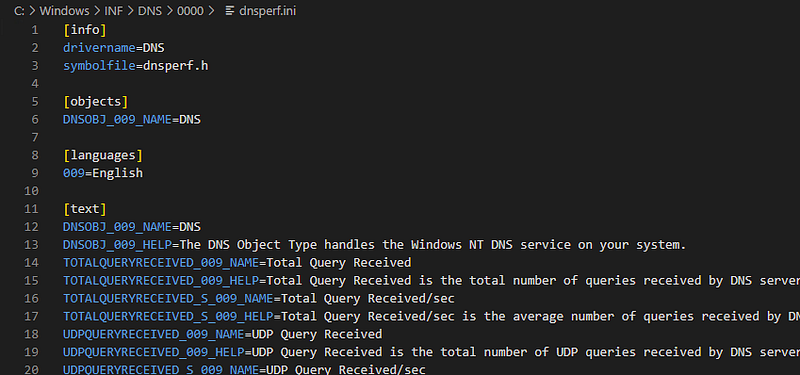The width and height of the screenshot is (800, 375).
Task: Click the [text] section header
Action: pos(85,209)
